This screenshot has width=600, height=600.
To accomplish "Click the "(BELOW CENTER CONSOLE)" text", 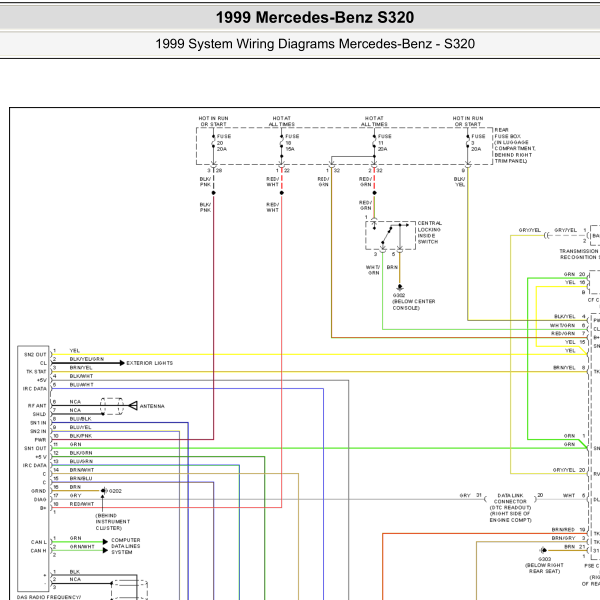I will pyautogui.click(x=414, y=305).
